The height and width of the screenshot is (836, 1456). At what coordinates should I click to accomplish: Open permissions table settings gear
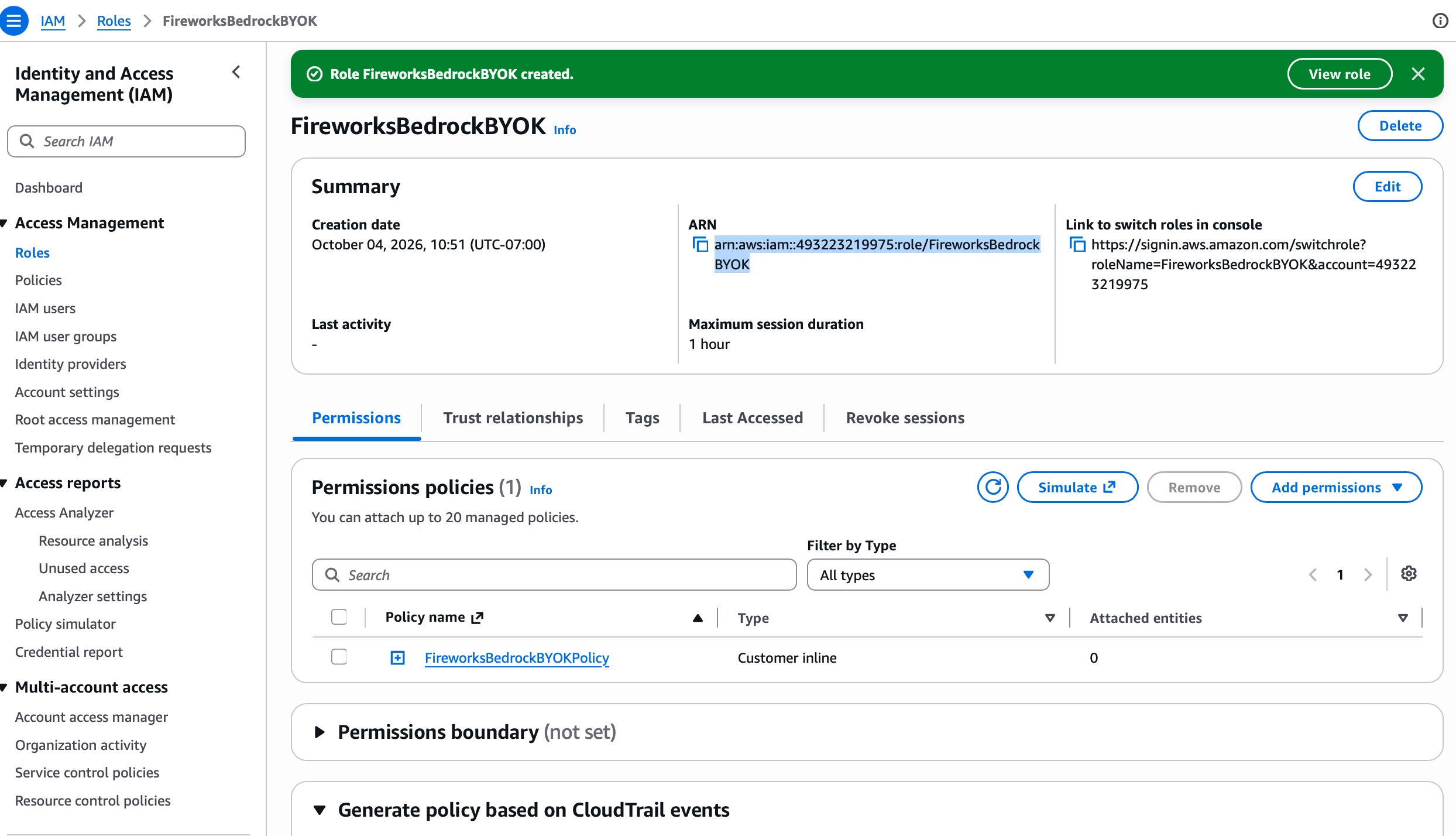(x=1409, y=574)
